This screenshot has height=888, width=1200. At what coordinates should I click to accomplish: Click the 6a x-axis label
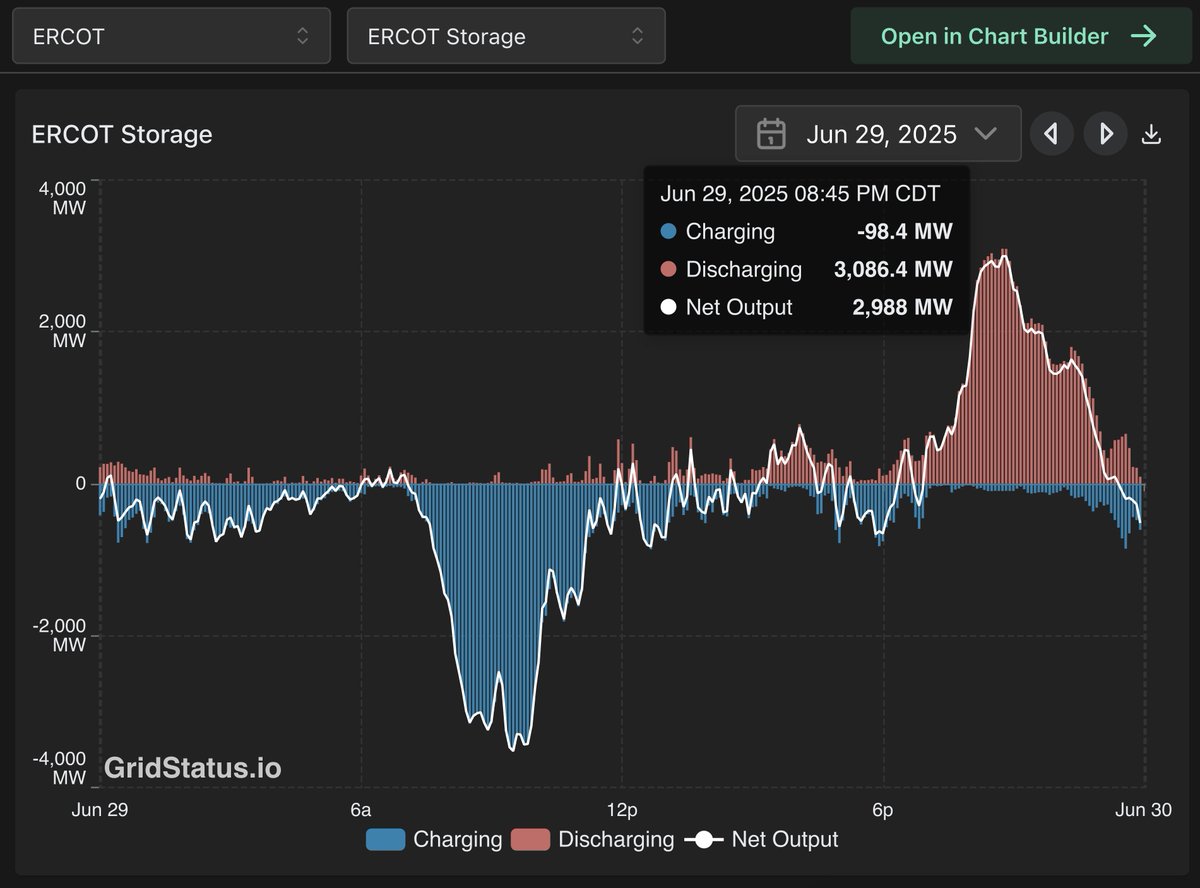click(361, 810)
